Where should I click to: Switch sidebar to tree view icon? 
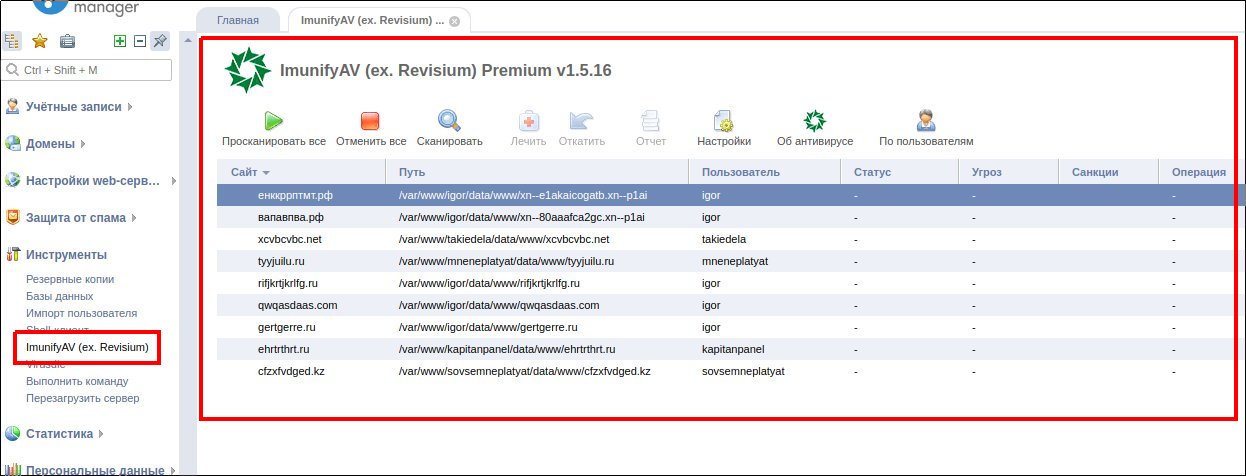[13, 41]
